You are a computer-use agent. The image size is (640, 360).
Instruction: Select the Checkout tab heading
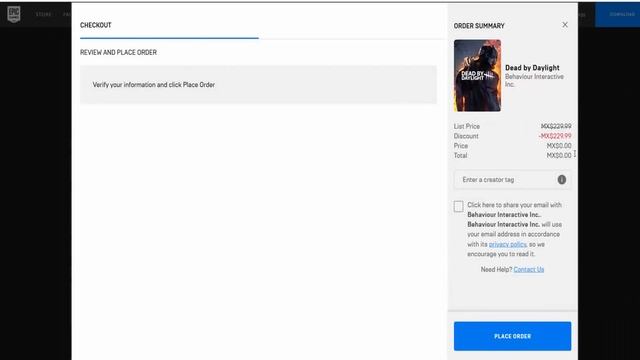click(x=96, y=25)
